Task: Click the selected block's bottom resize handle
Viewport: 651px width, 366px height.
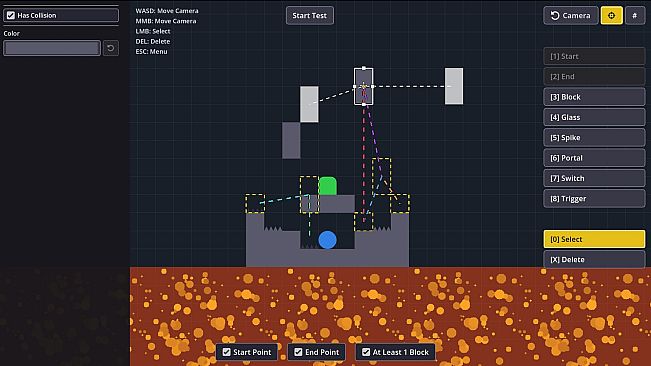Action: pos(364,105)
